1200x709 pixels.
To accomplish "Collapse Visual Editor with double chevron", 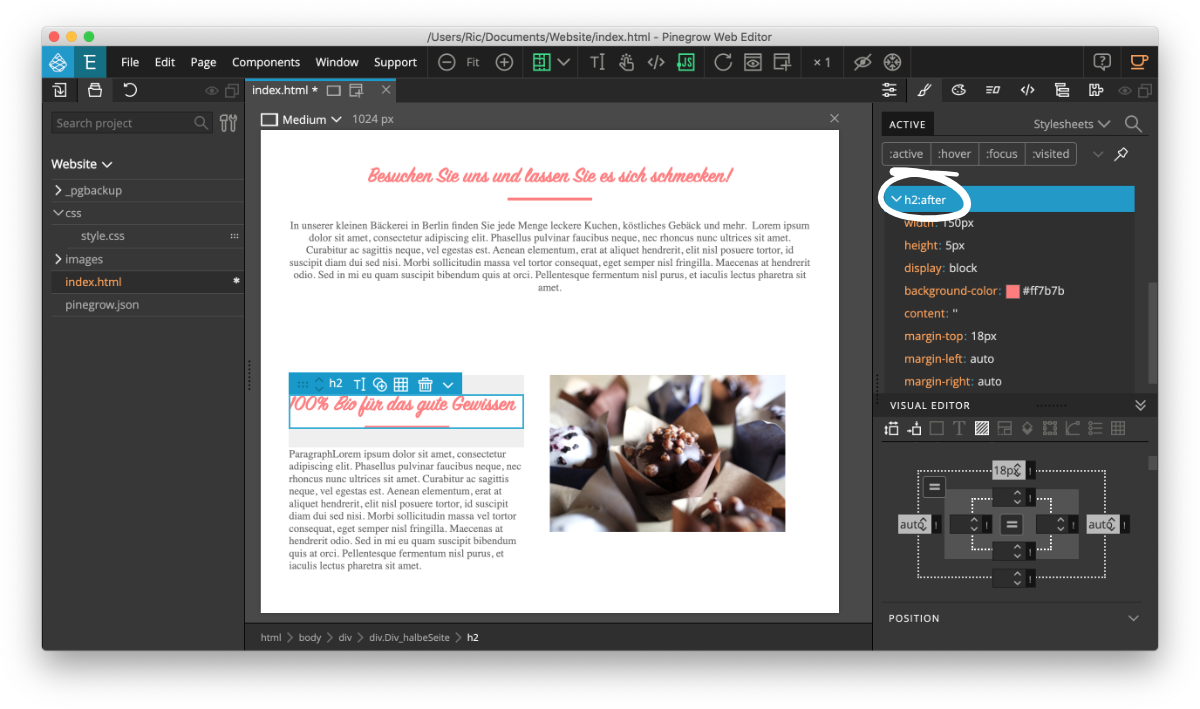I will [x=1140, y=405].
